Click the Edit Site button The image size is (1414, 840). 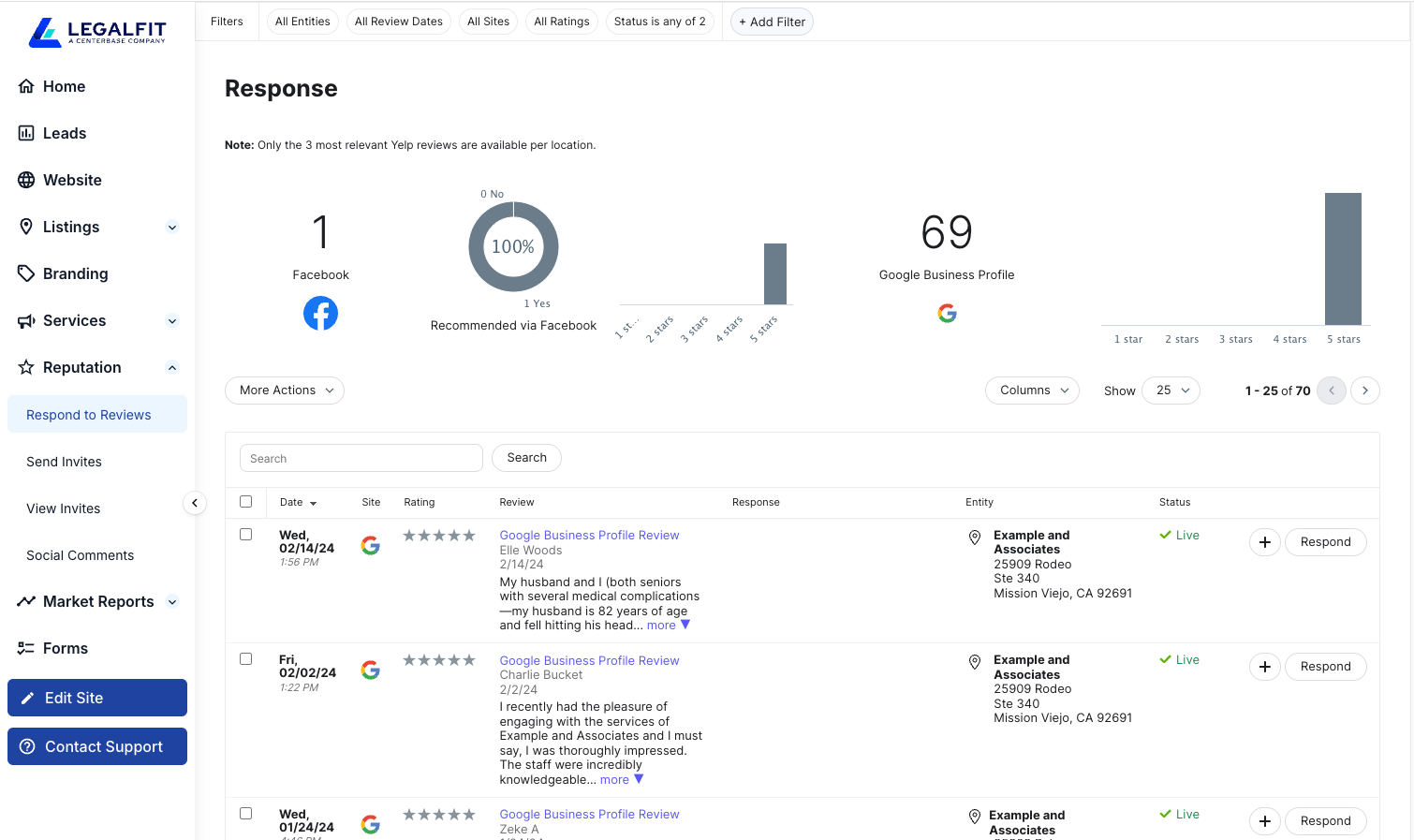pyautogui.click(x=97, y=698)
